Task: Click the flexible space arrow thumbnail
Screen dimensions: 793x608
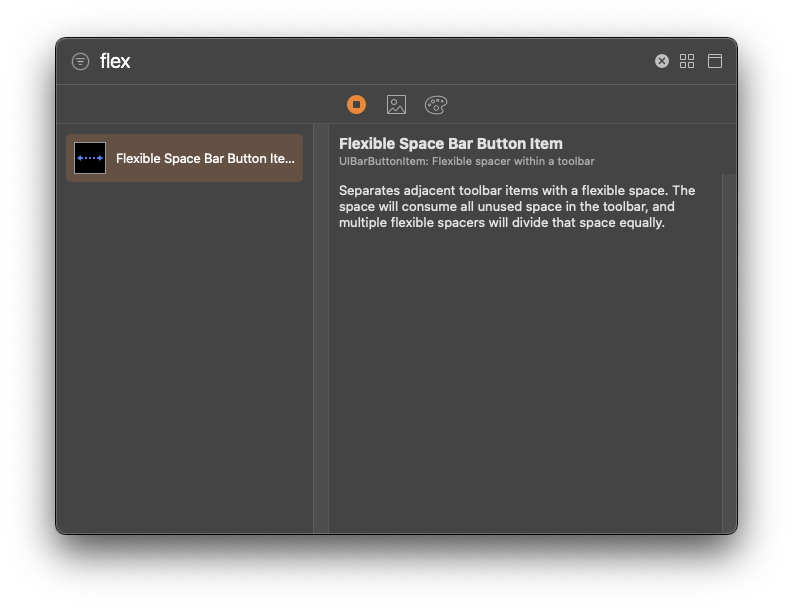Action: (90, 158)
